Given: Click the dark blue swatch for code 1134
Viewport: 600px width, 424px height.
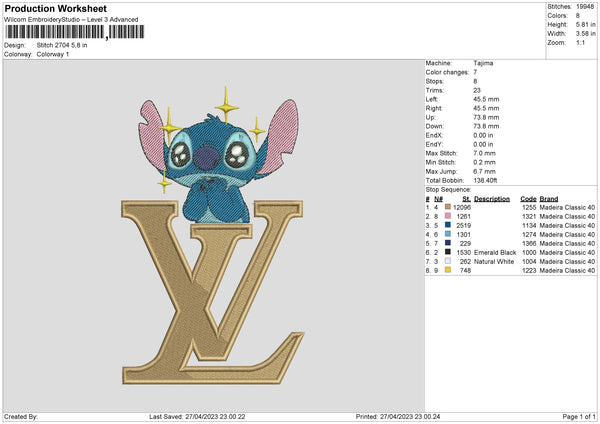Looking at the screenshot, I should [448, 225].
